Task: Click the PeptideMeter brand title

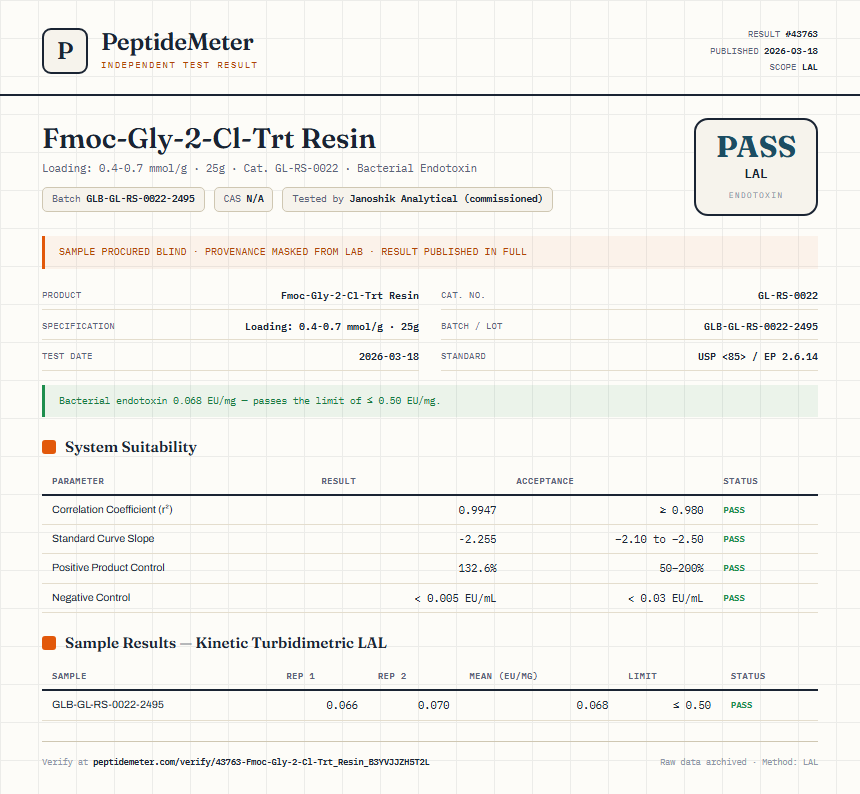Action: [178, 42]
